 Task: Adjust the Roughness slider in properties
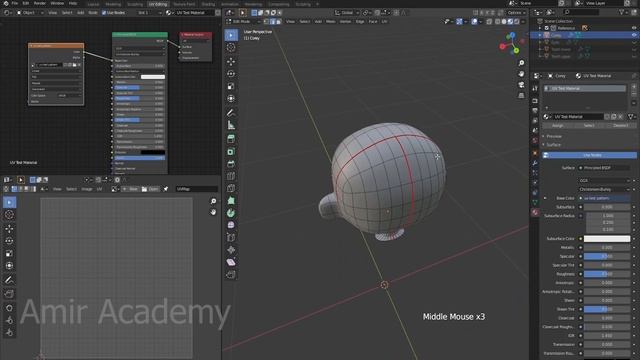607,274
